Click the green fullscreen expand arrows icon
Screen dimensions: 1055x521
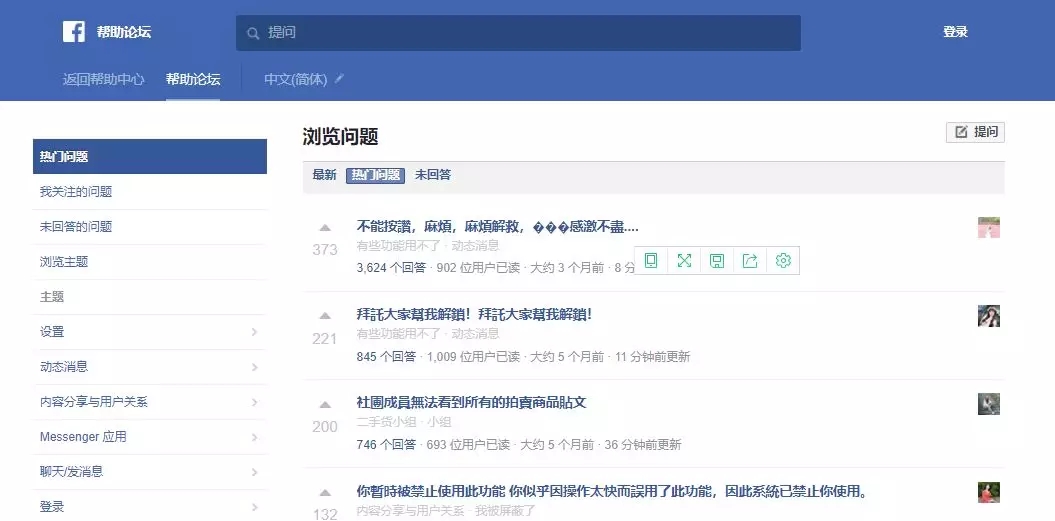[684, 260]
